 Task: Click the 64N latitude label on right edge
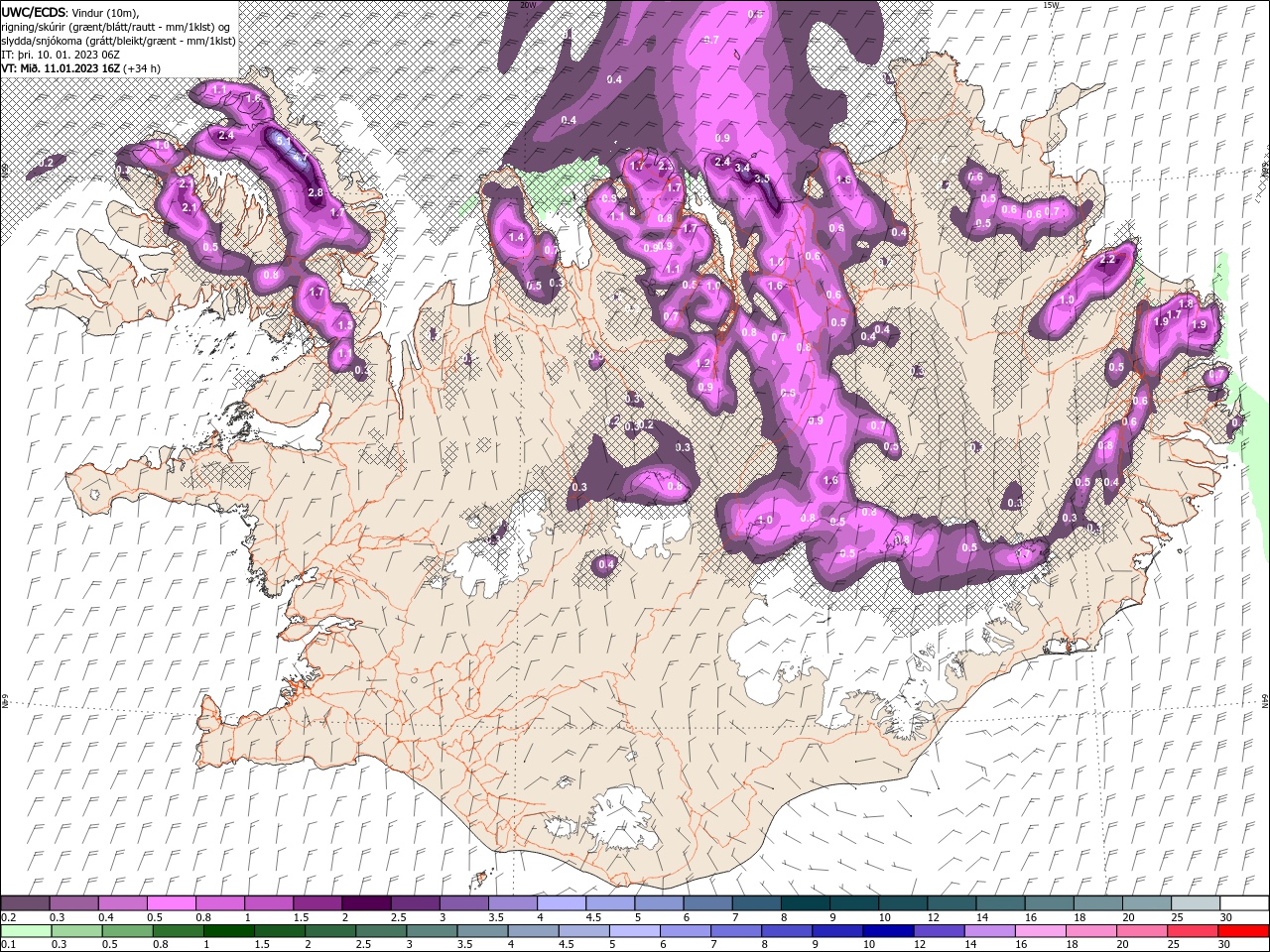pyautogui.click(x=1265, y=699)
